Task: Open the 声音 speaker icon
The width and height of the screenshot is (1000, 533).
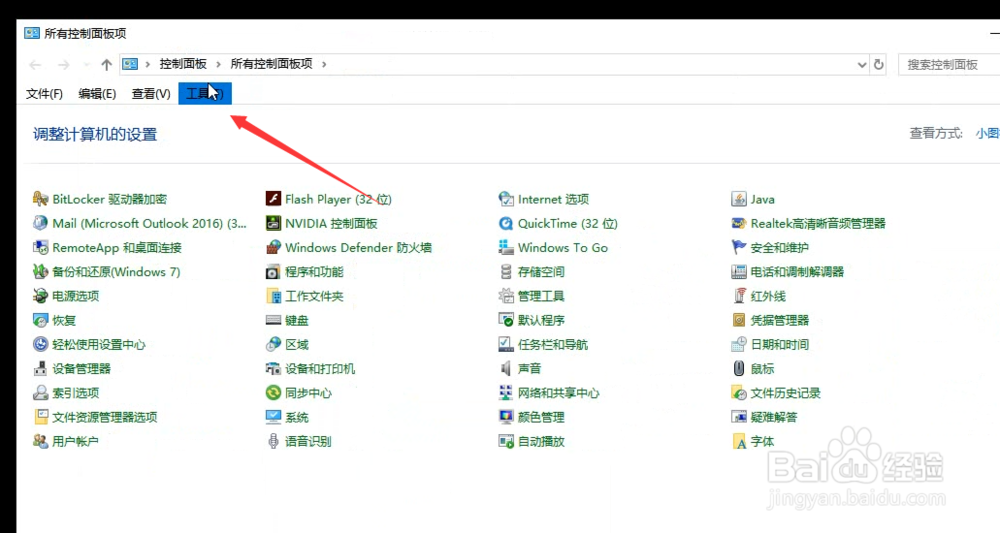Action: (506, 369)
